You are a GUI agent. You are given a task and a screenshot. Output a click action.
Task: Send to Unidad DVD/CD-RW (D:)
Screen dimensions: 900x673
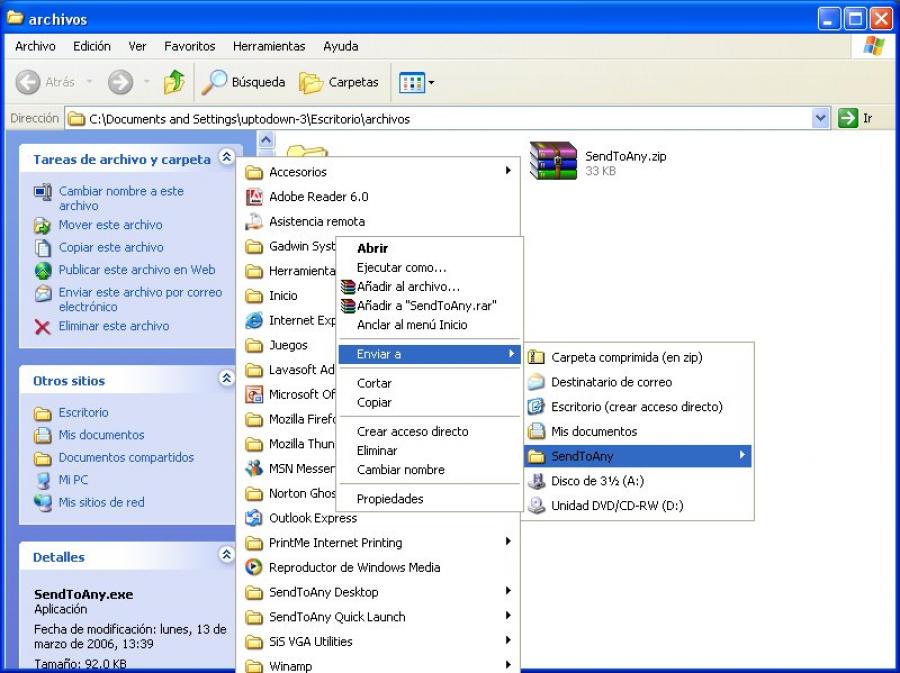[638, 505]
